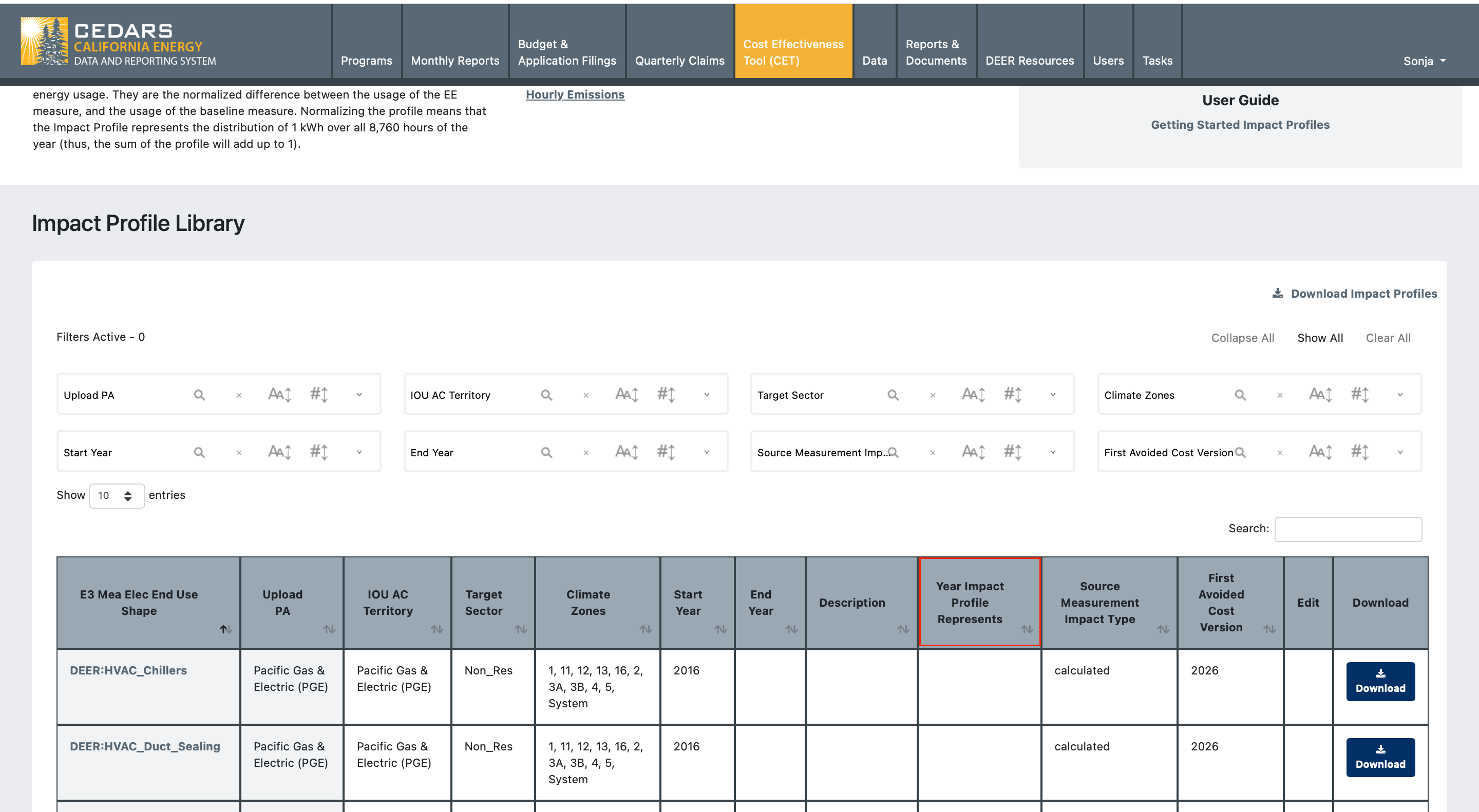Clear the Upload PA filter with its x icon
Image resolution: width=1479 pixels, height=812 pixels.
point(239,395)
